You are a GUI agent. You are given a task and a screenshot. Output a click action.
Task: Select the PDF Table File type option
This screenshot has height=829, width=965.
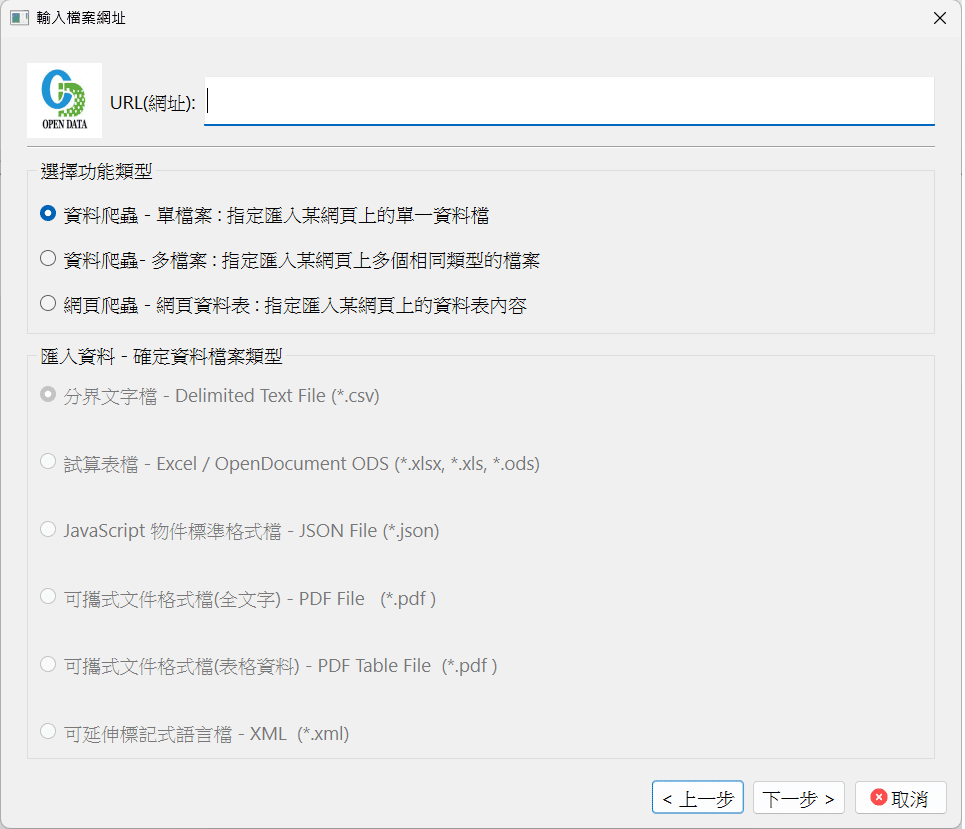pos(47,663)
